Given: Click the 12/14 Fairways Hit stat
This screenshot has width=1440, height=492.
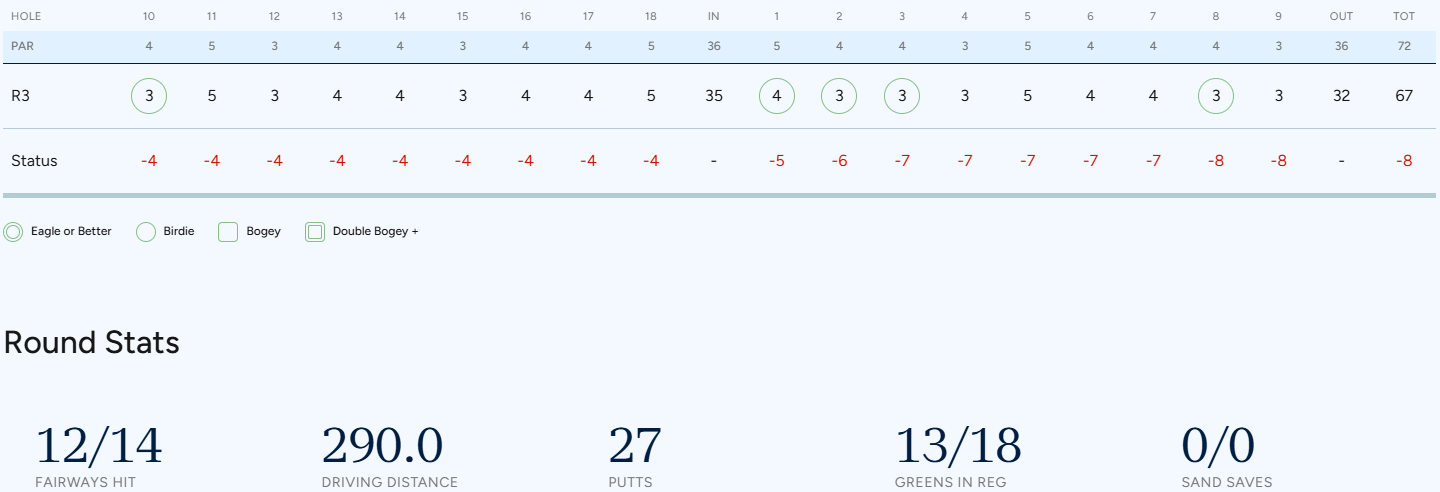Looking at the screenshot, I should 98,446.
